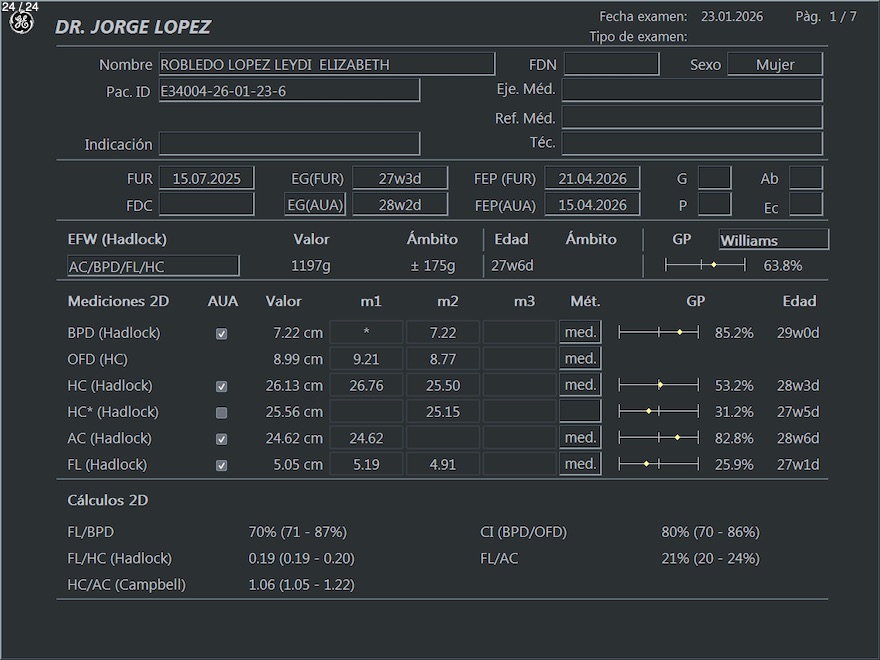Uncheck the HC (Hadlock) AUA checkbox
This screenshot has height=660, width=880.
[x=222, y=387]
